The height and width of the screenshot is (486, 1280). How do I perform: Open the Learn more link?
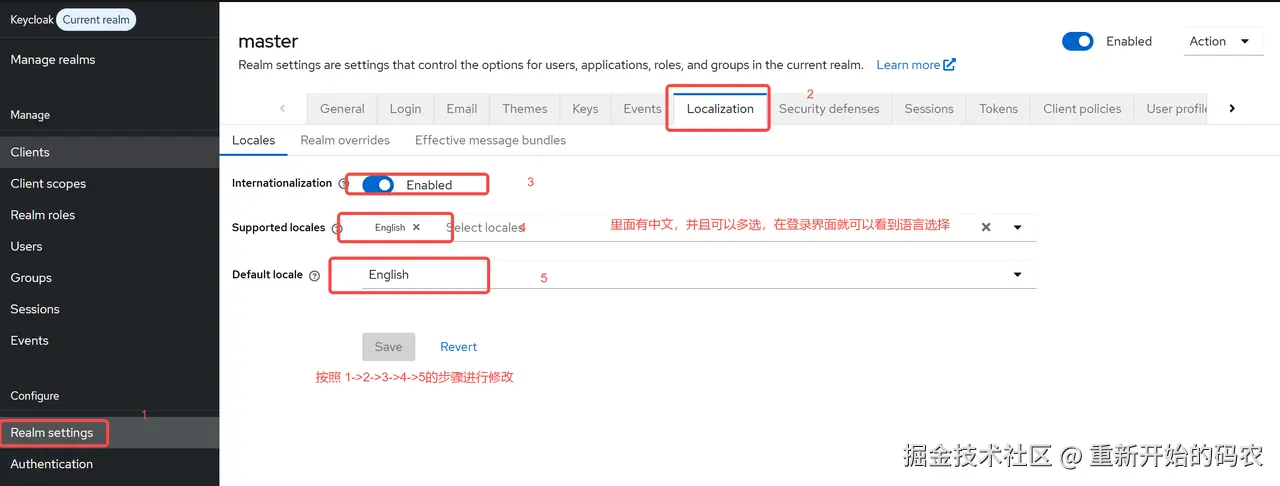coord(916,65)
